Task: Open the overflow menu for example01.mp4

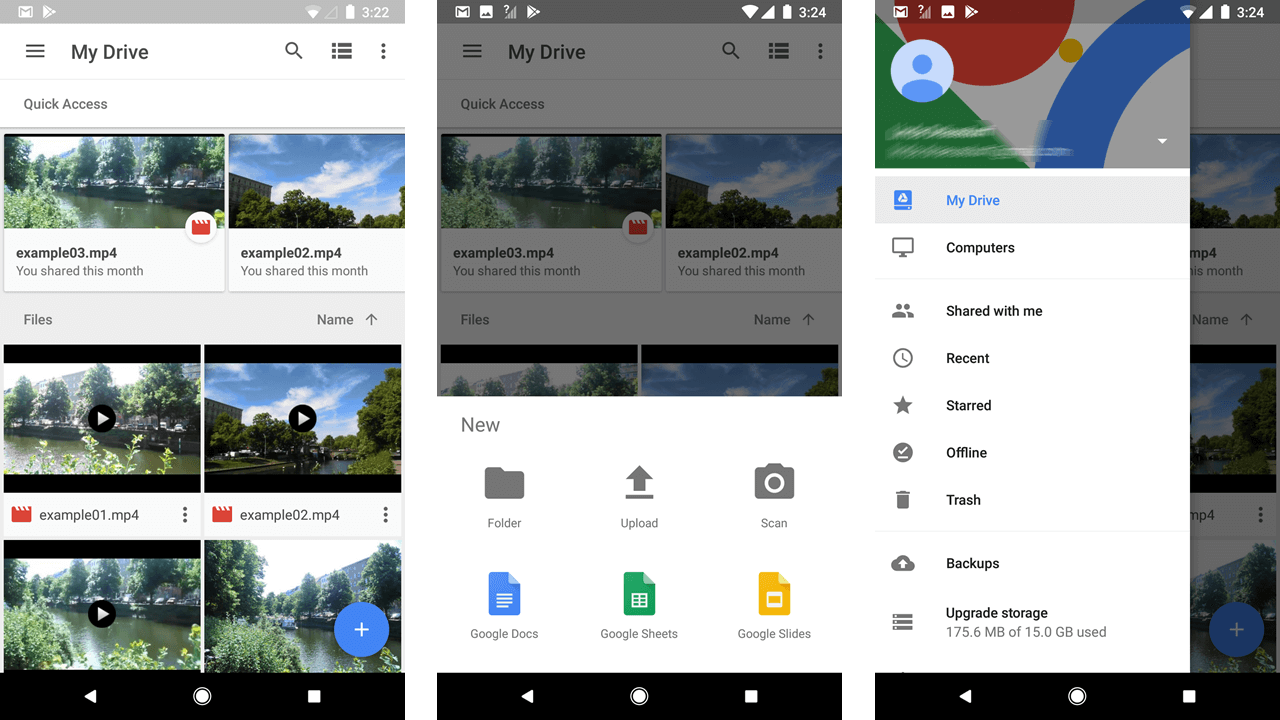Action: tap(184, 514)
